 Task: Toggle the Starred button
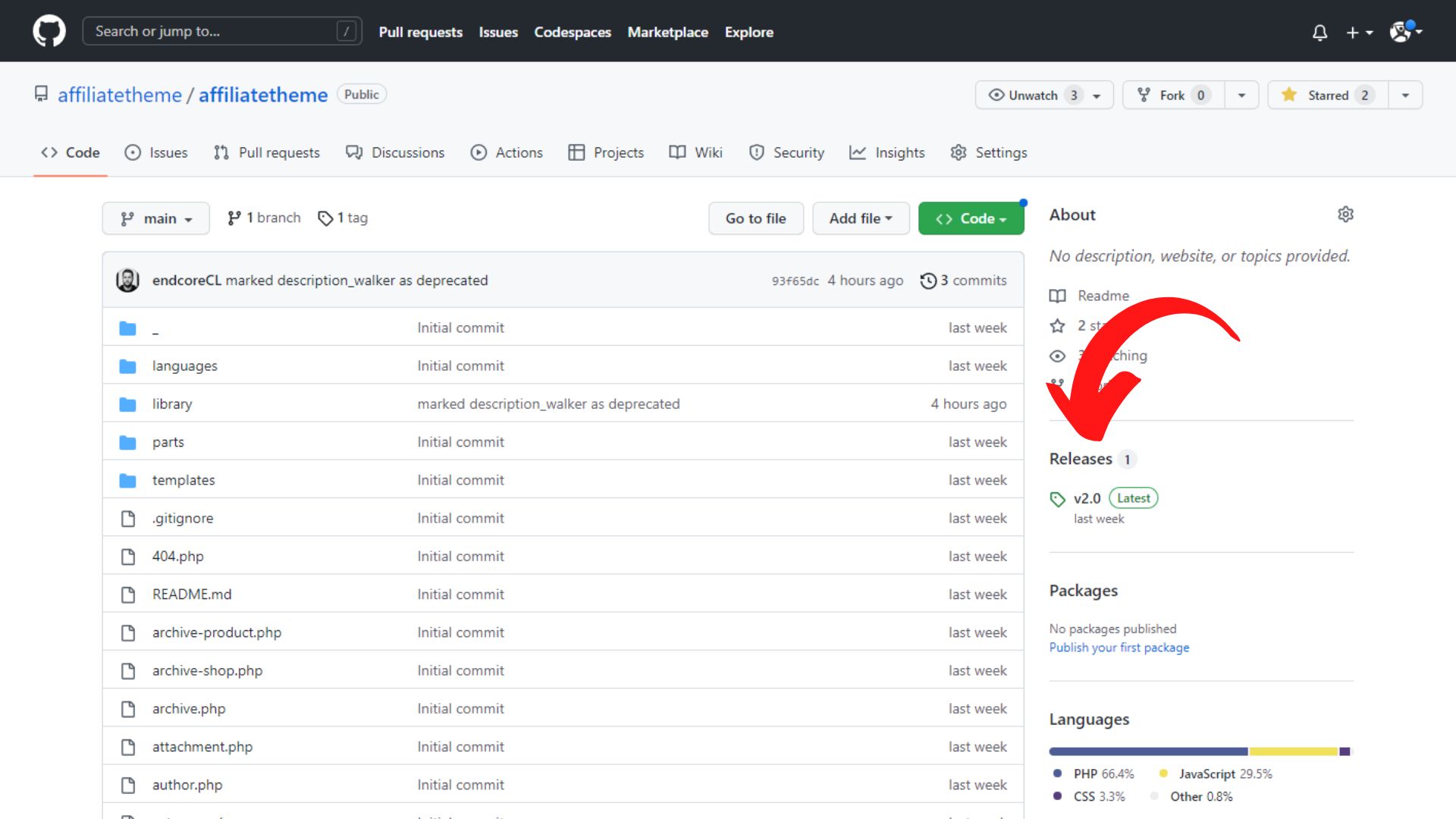point(1328,95)
